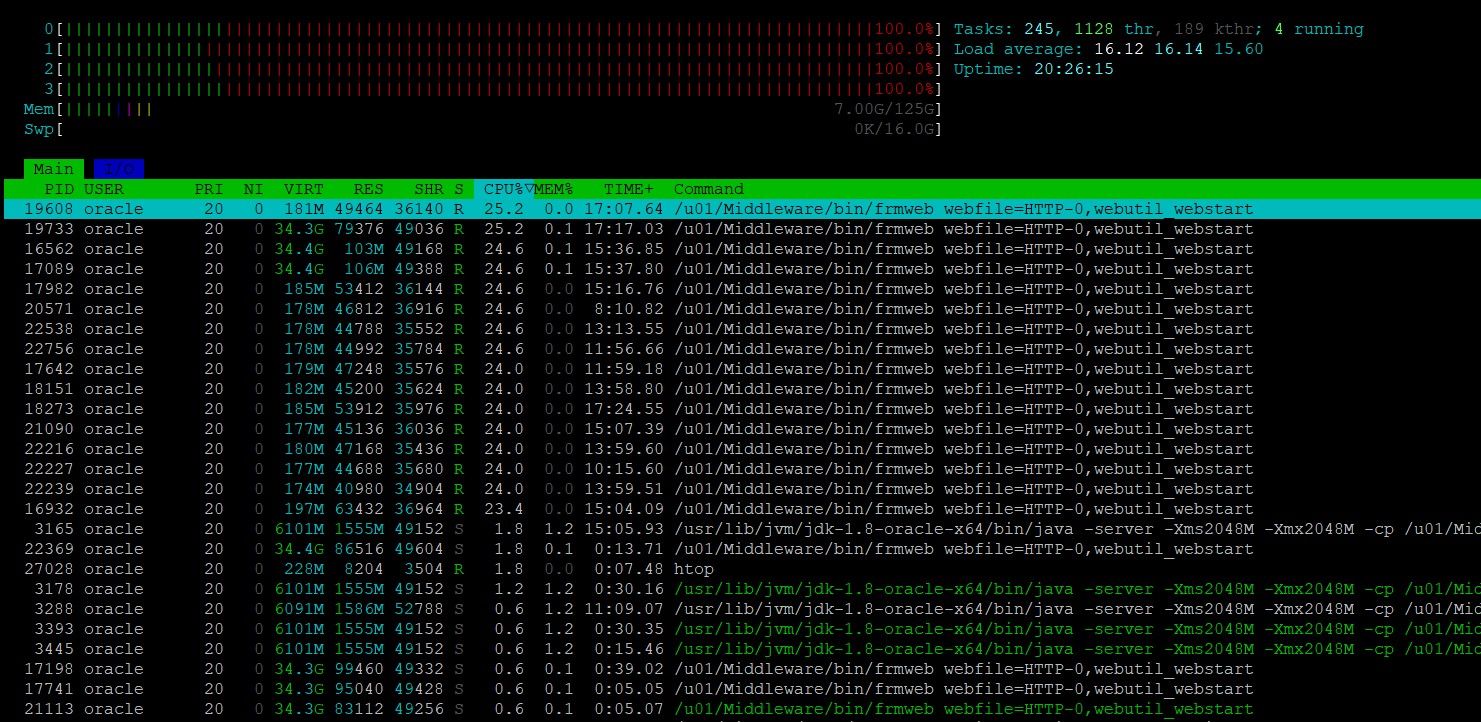The image size is (1481, 722).
Task: Select java process row PID 3288
Action: 740,609
